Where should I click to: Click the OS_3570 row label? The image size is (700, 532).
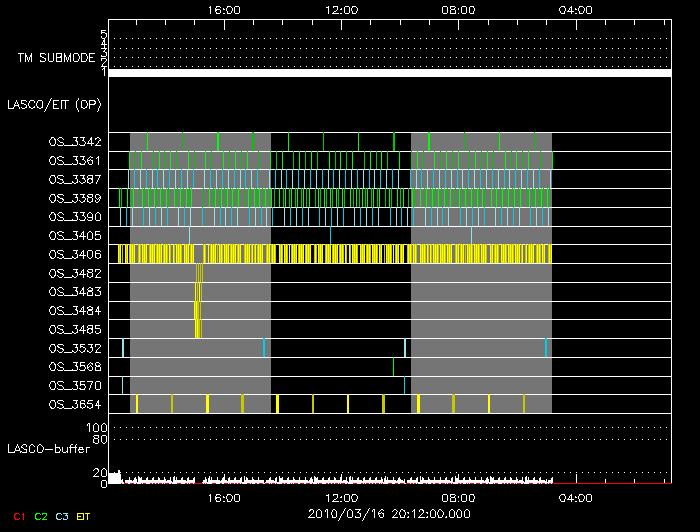click(74, 386)
